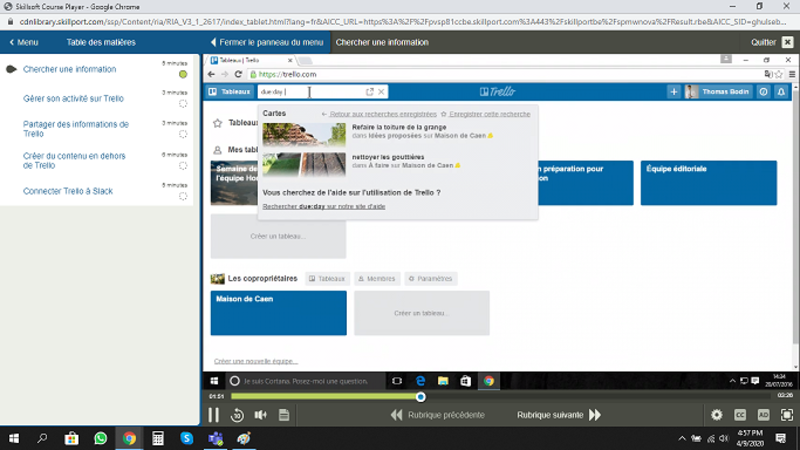Image resolution: width=800 pixels, height=450 pixels.
Task: Click the progress bar playhead handle
Action: (420, 397)
